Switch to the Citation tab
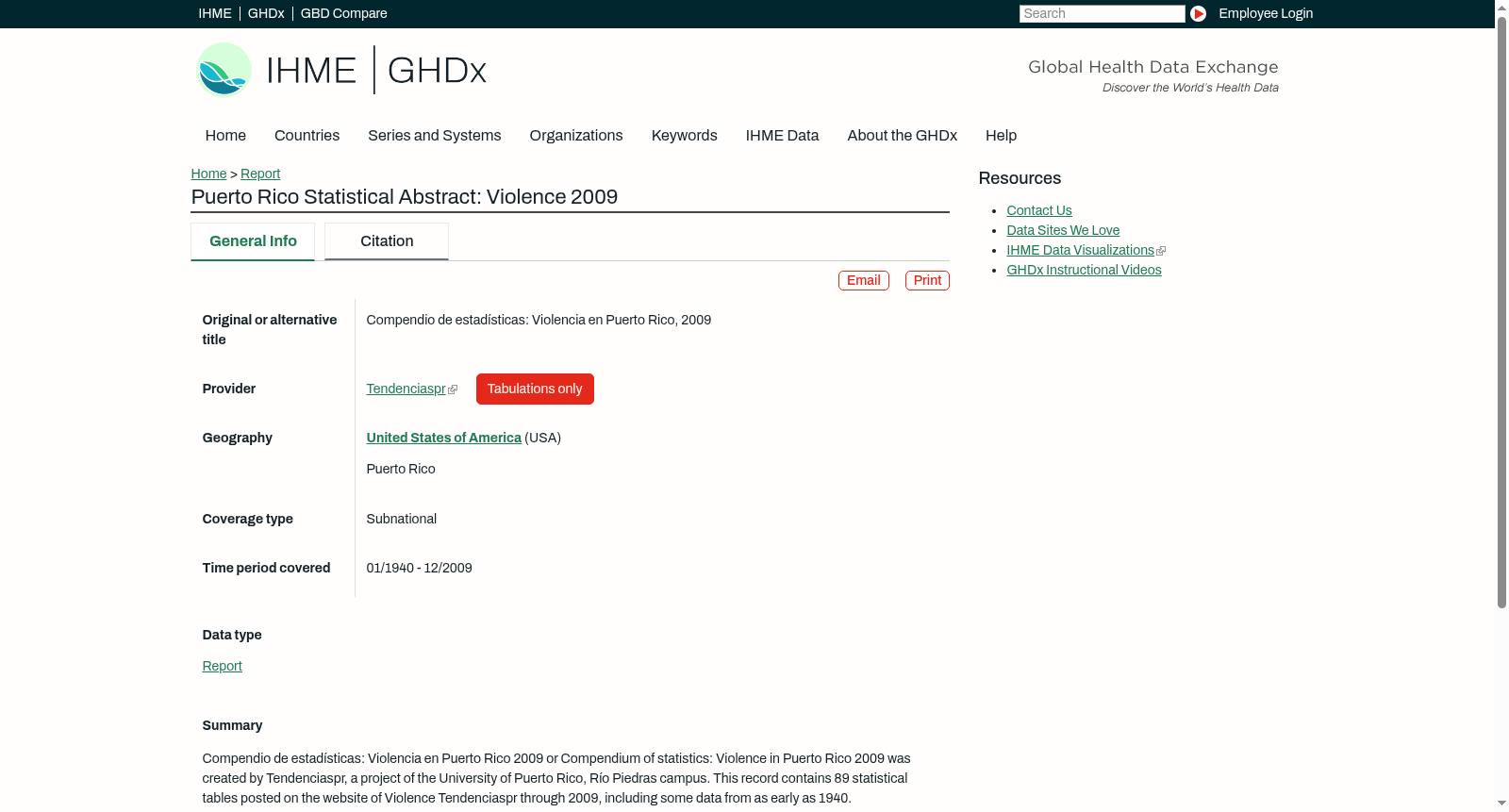 coord(387,241)
